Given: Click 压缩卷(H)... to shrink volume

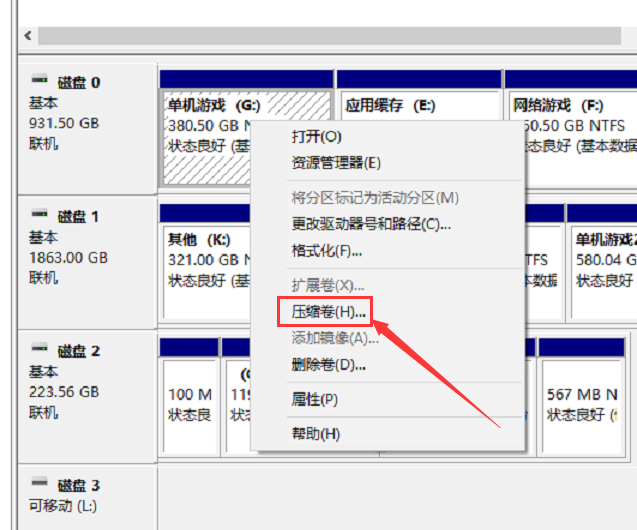Looking at the screenshot, I should pos(328,312).
